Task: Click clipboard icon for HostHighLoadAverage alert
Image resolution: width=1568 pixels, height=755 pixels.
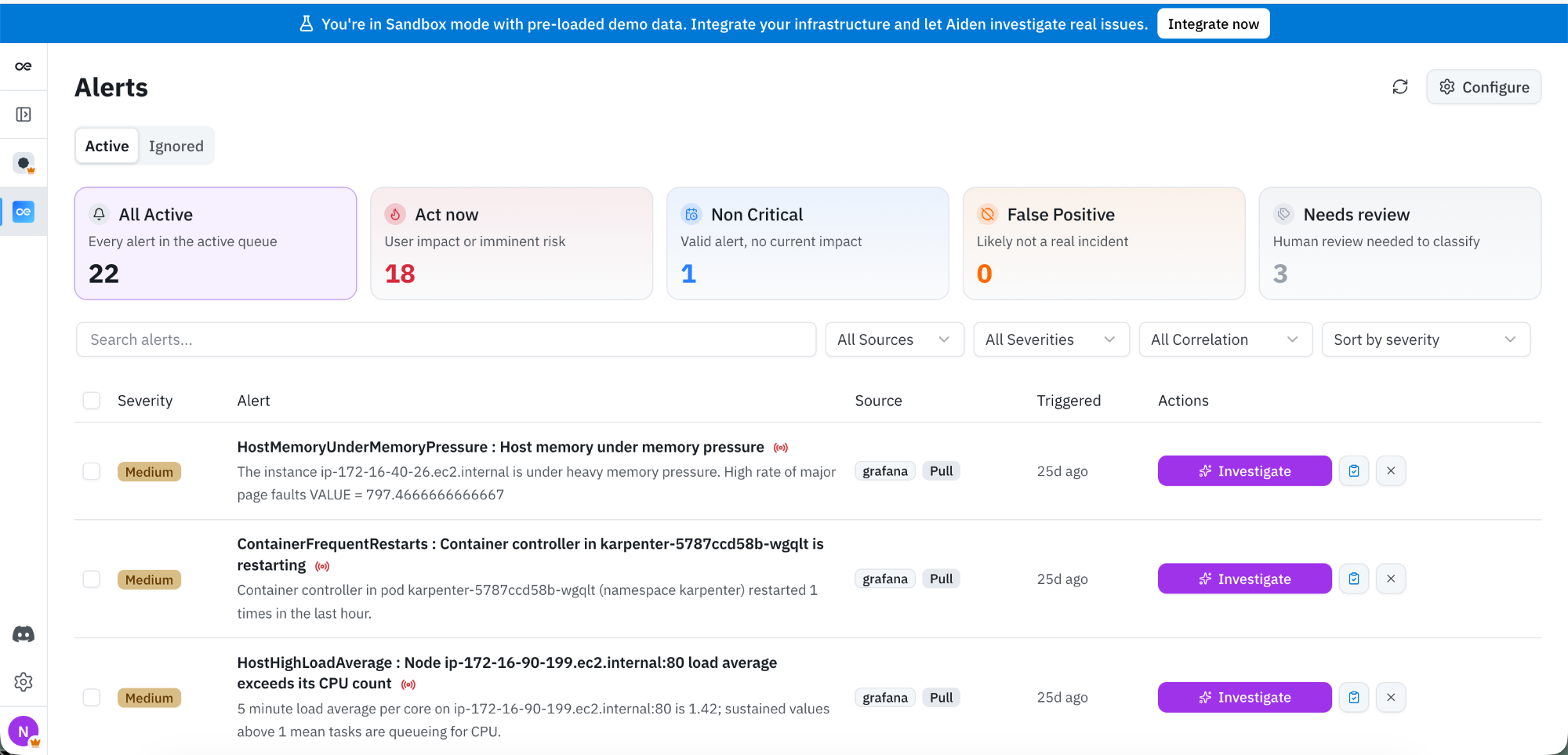Action: (1354, 697)
